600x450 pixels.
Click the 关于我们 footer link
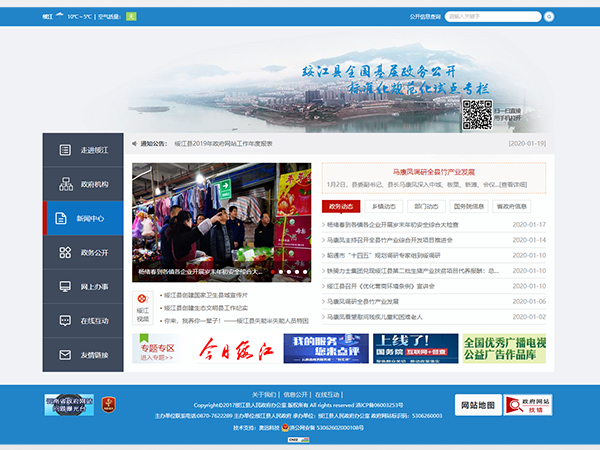(264, 394)
